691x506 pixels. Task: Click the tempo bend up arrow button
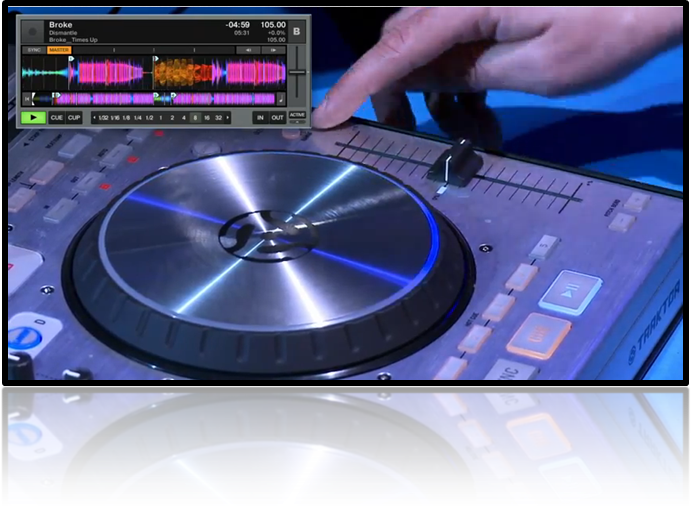coord(272,49)
